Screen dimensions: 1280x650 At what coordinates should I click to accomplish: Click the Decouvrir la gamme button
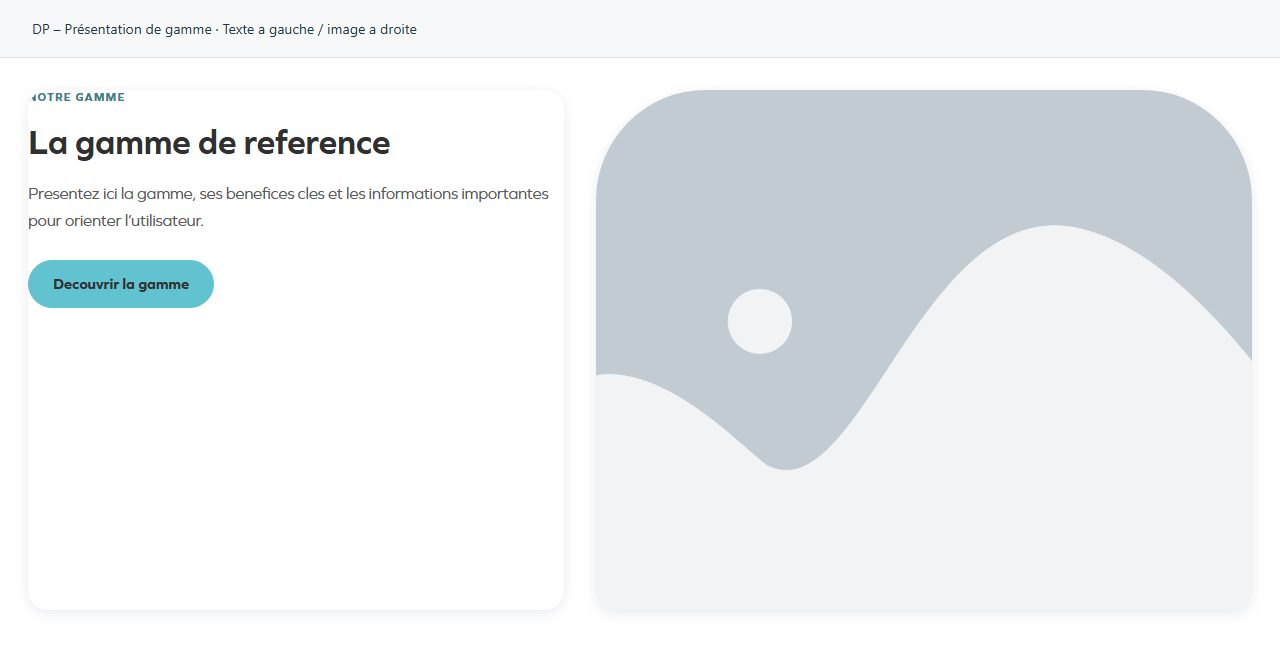click(x=121, y=284)
